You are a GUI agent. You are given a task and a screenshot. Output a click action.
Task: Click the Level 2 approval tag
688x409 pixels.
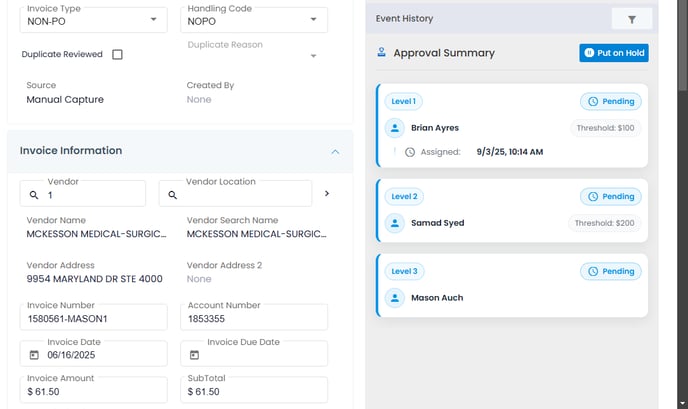pos(404,196)
